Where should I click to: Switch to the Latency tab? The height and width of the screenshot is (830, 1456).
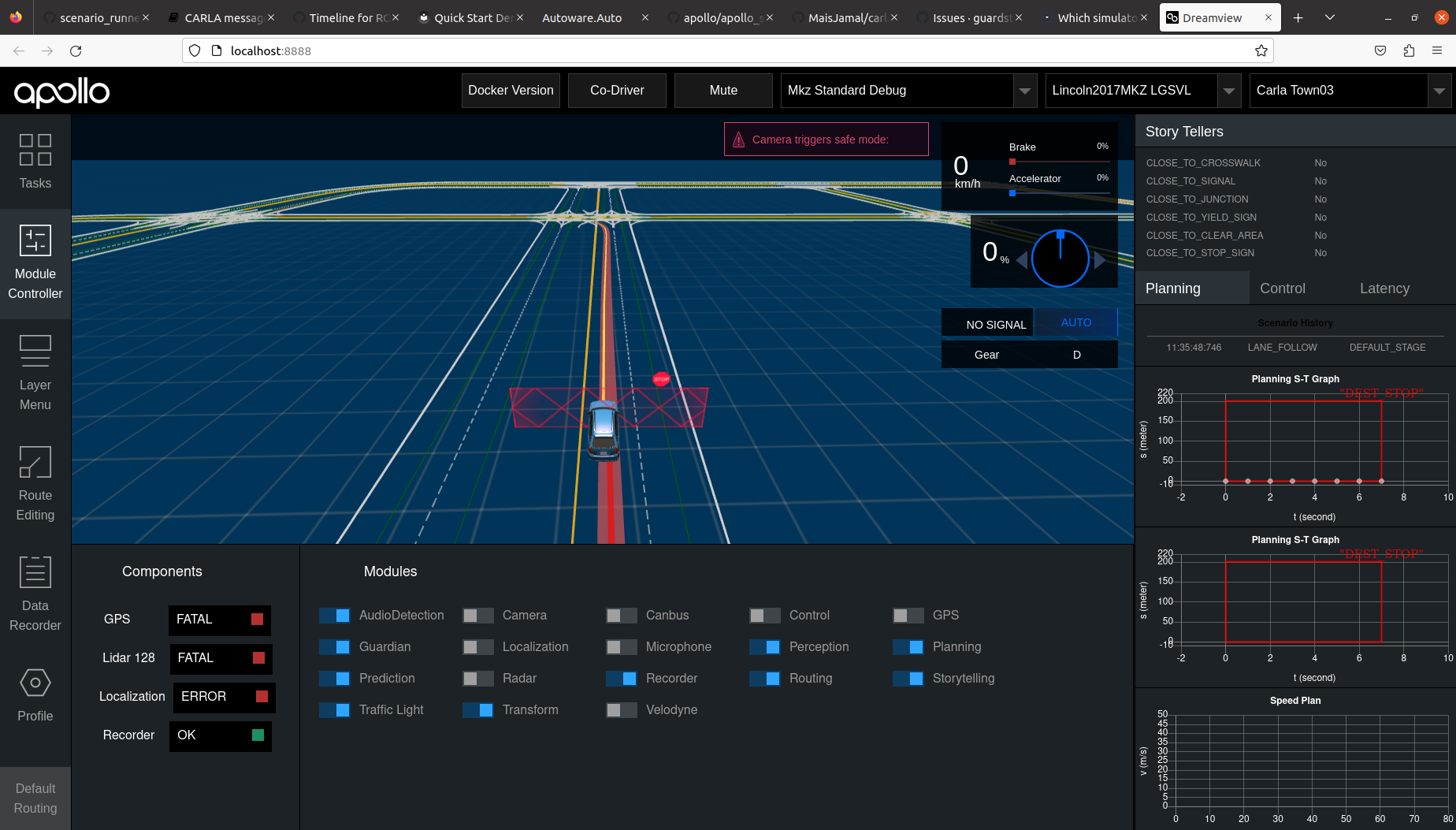tap(1384, 288)
